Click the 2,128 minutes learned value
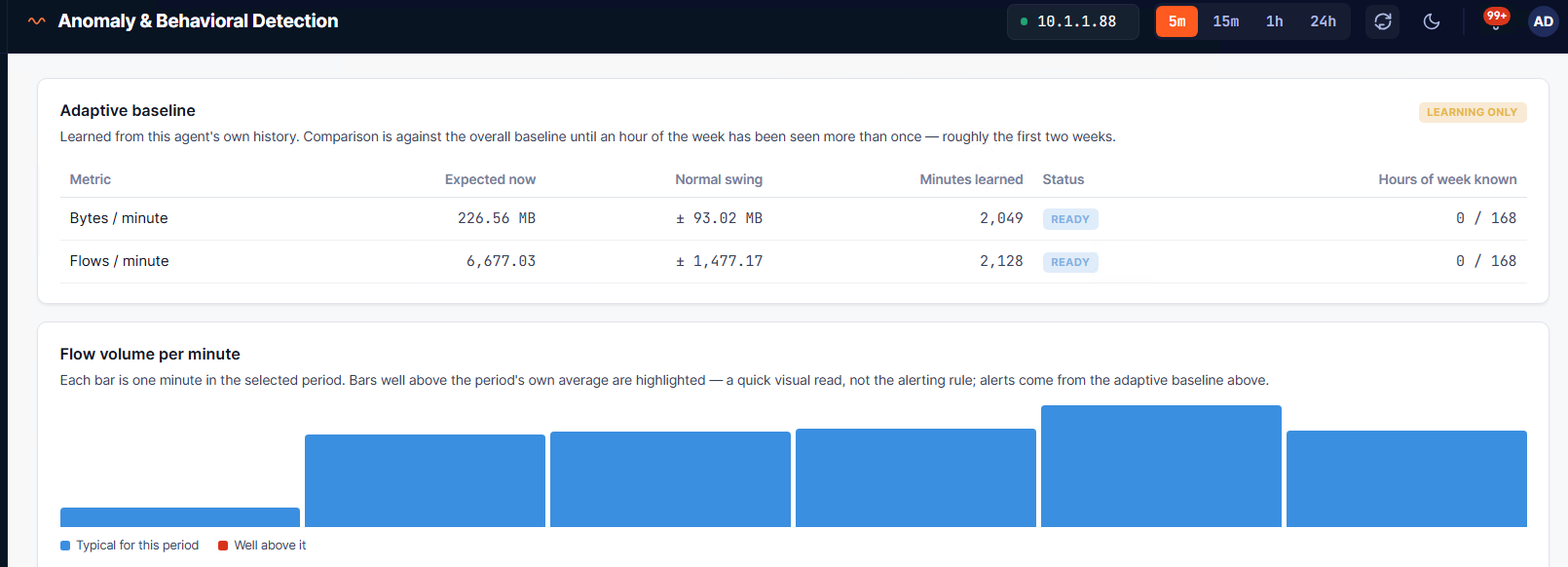The height and width of the screenshot is (567, 1568). coord(1001,261)
